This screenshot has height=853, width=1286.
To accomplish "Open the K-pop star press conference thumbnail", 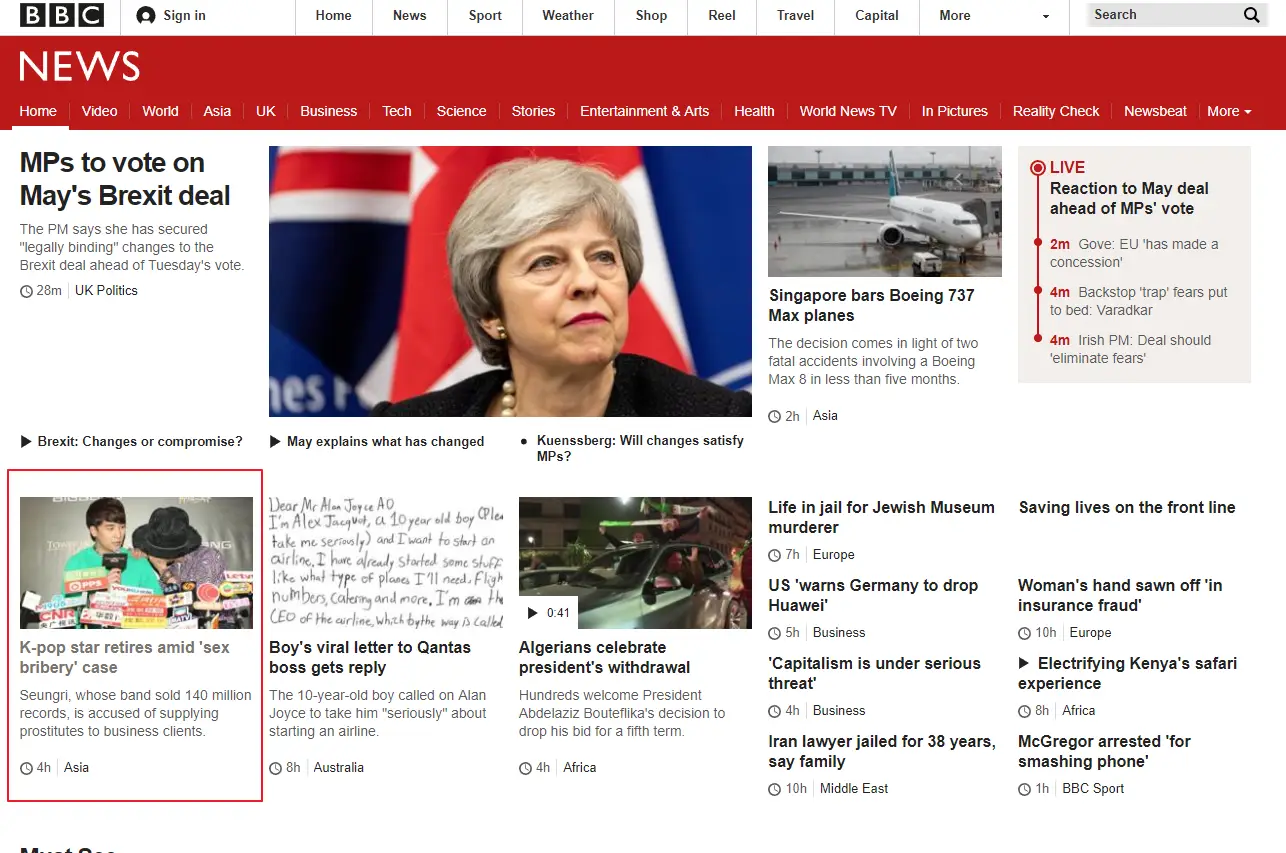I will (x=136, y=562).
